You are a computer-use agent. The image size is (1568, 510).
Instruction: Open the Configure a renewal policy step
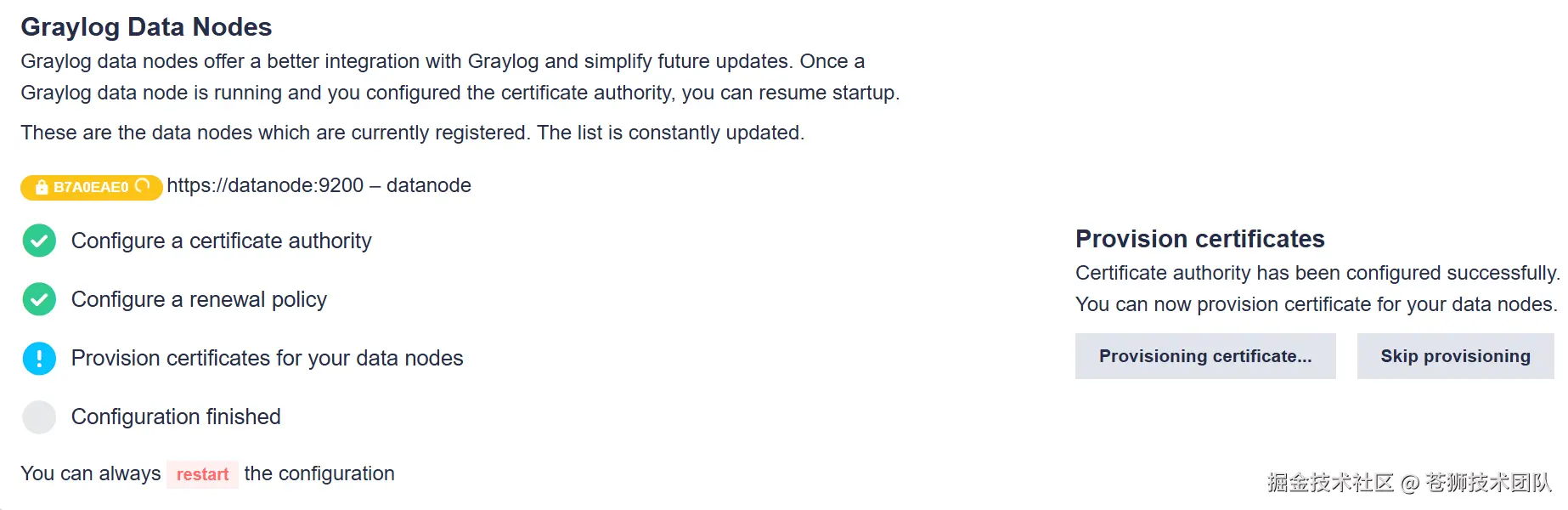(x=199, y=299)
